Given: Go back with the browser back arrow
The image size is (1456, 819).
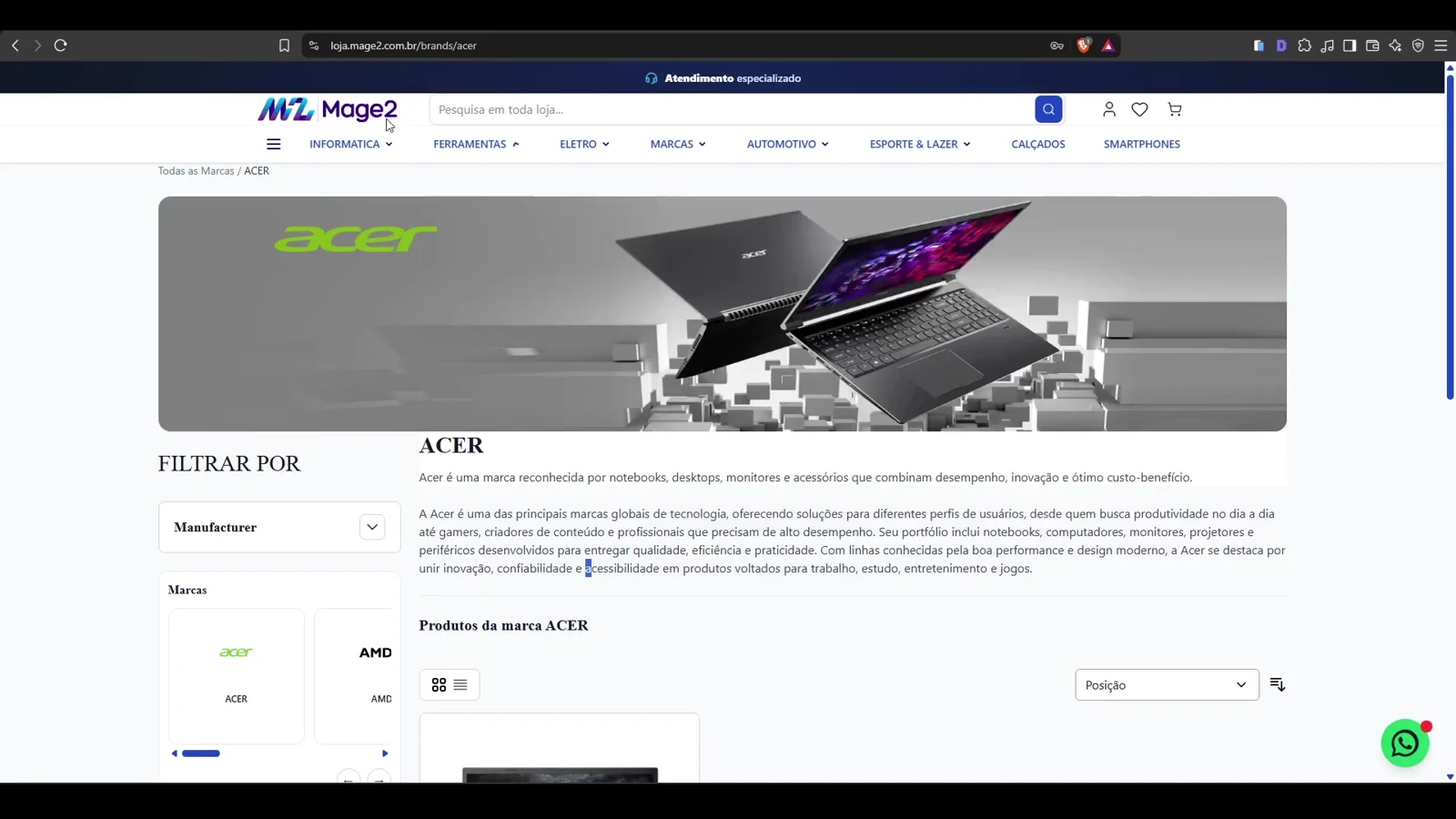Looking at the screenshot, I should 15,45.
